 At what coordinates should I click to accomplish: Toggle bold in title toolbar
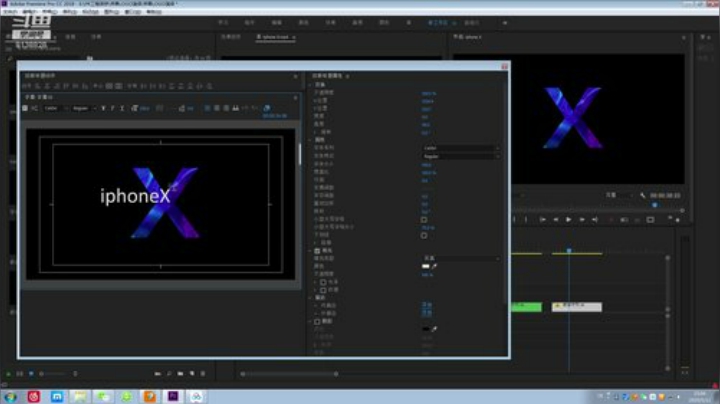(103, 108)
